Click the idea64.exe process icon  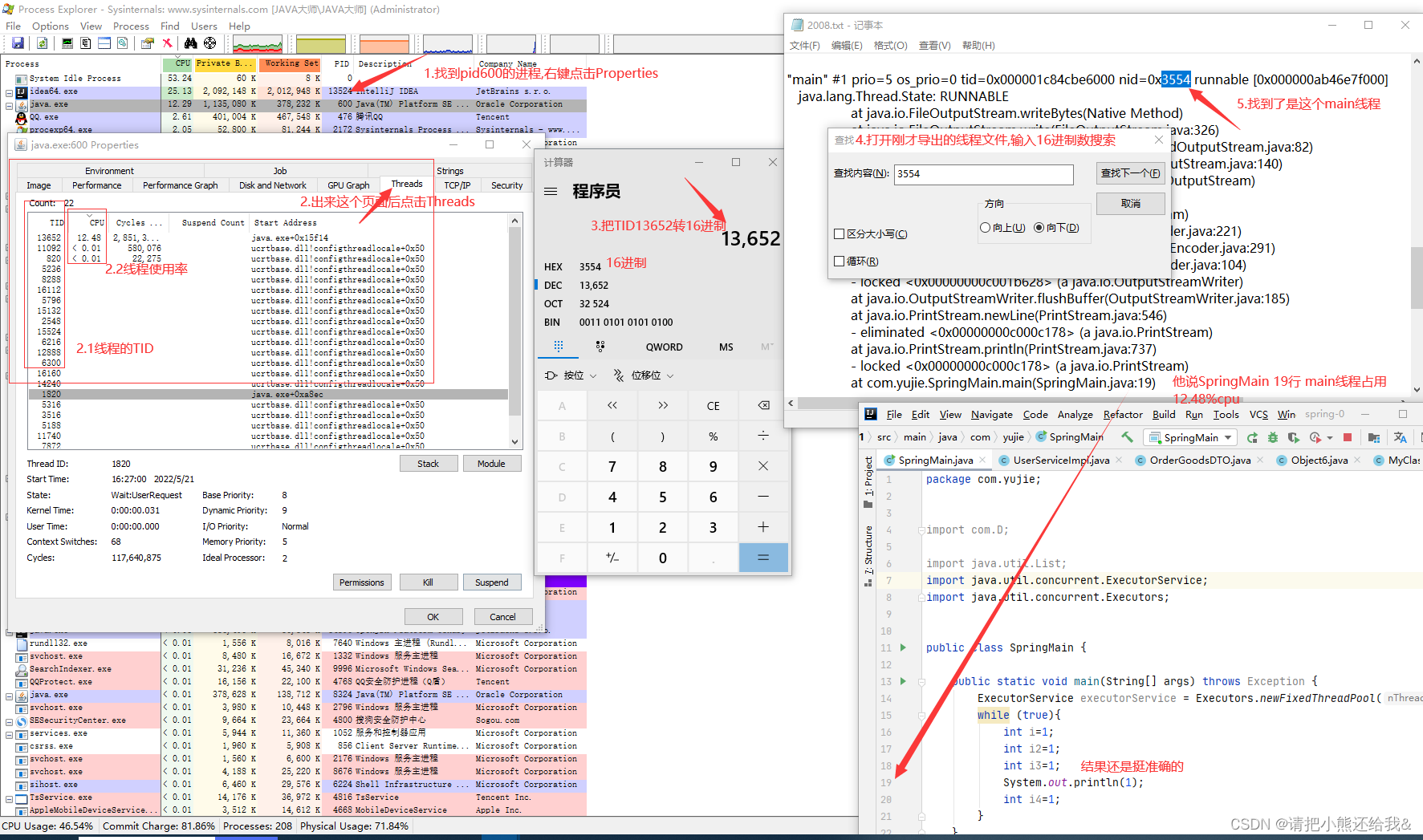click(x=22, y=91)
